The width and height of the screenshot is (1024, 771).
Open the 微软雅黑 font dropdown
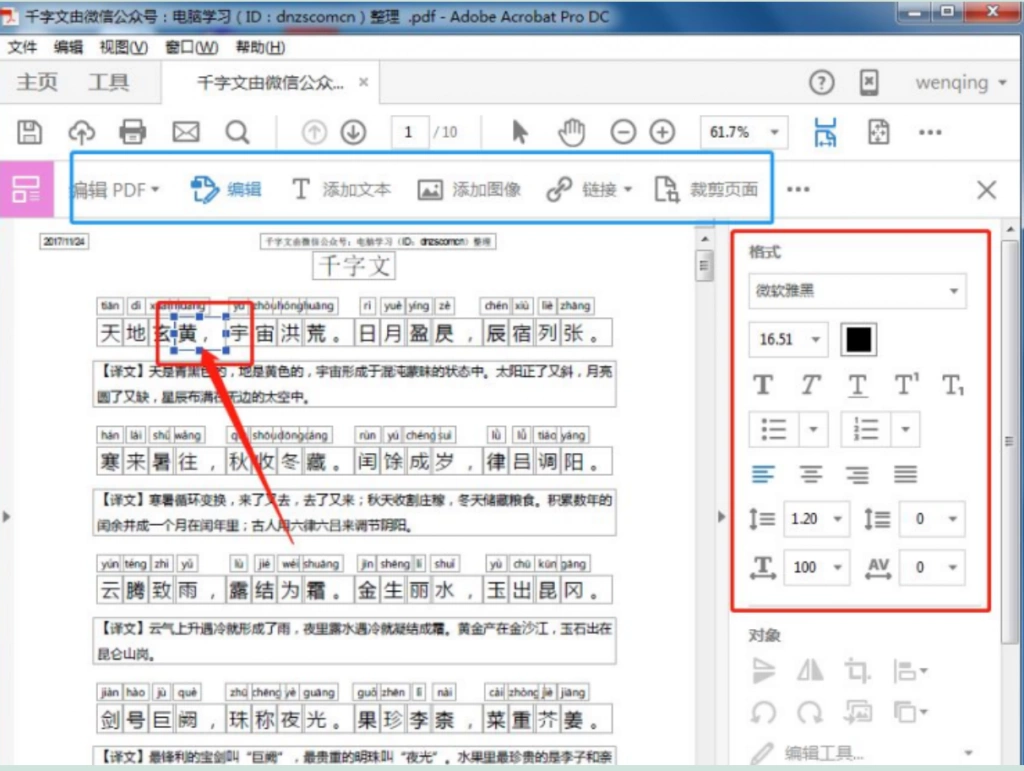(857, 291)
